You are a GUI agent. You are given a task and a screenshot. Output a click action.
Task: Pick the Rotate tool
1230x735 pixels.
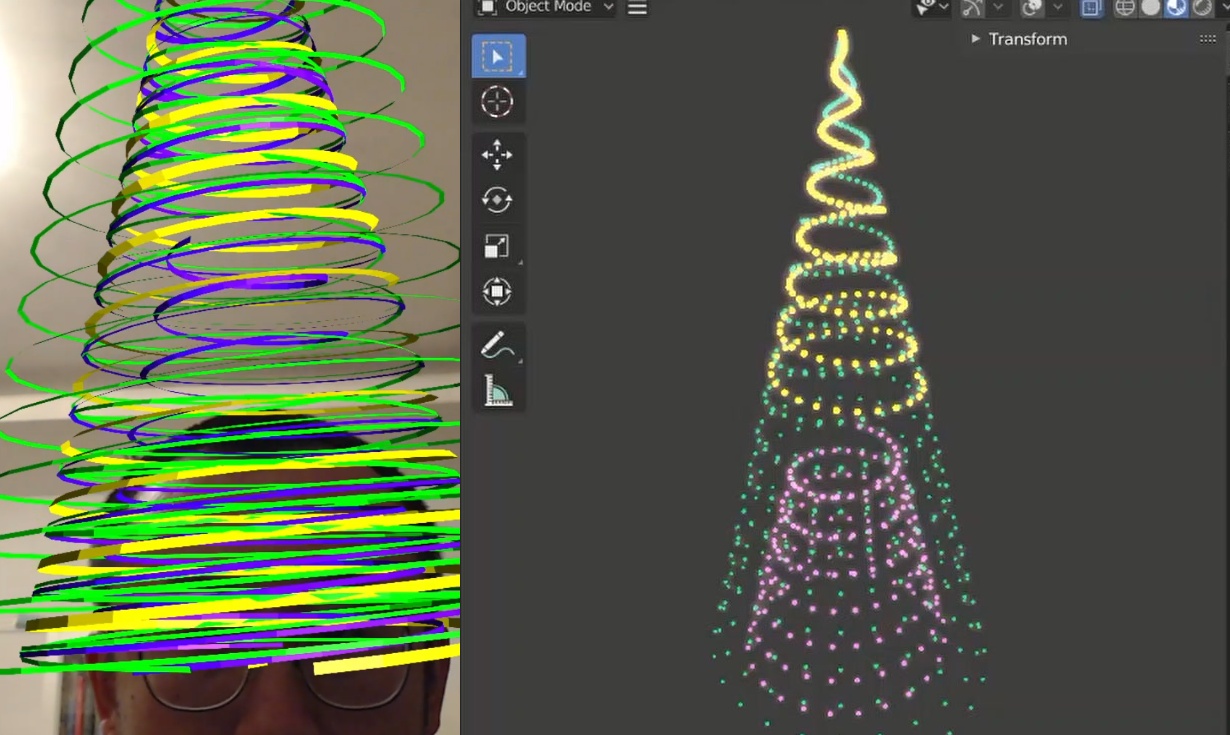tap(498, 200)
